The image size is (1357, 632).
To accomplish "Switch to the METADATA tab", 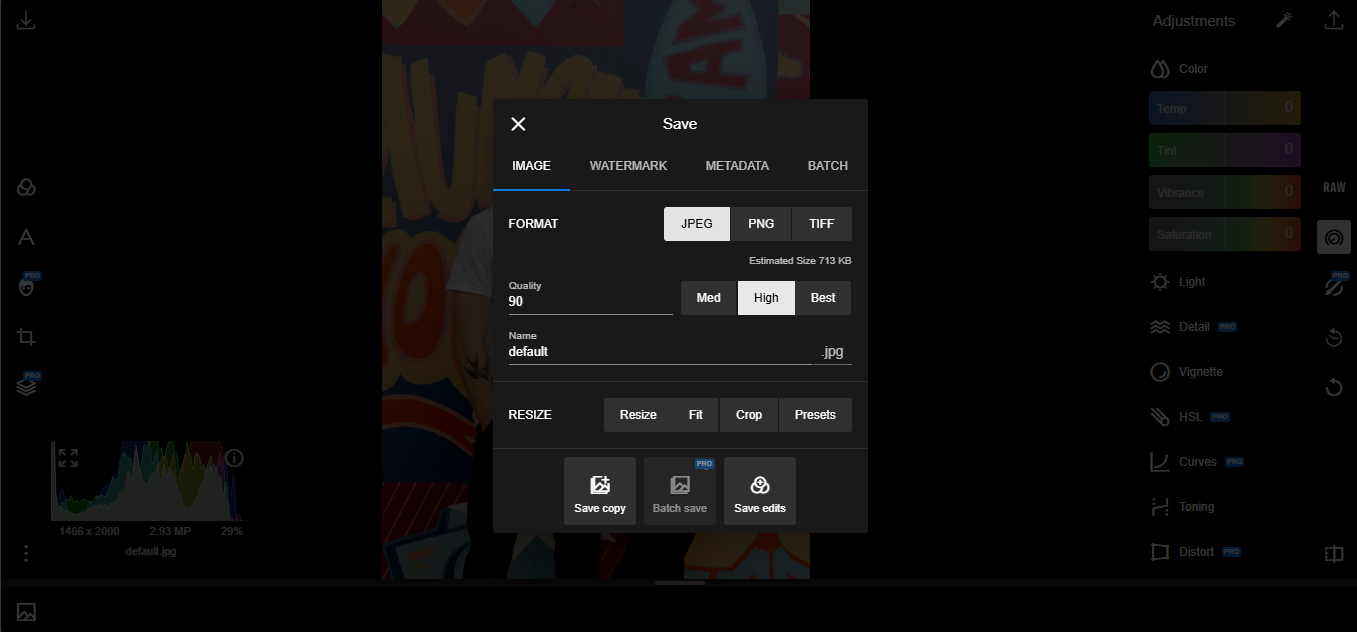I will pyautogui.click(x=737, y=166).
